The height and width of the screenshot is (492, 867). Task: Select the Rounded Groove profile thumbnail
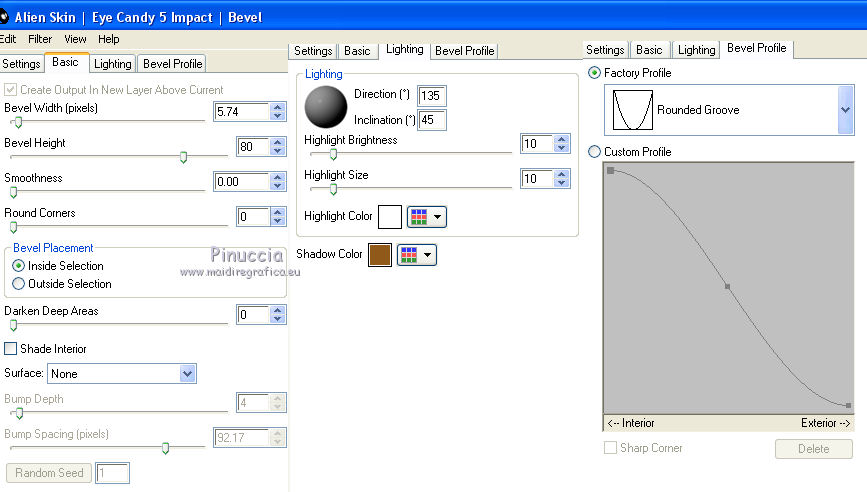633,110
